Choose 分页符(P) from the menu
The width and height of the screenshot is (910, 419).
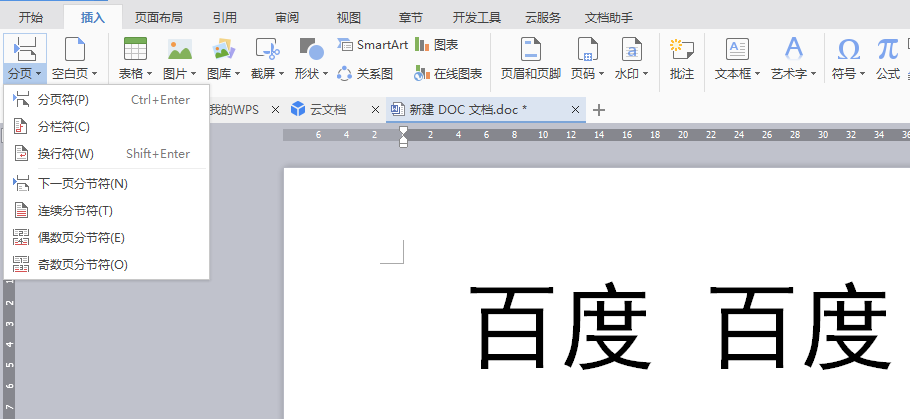pos(106,100)
